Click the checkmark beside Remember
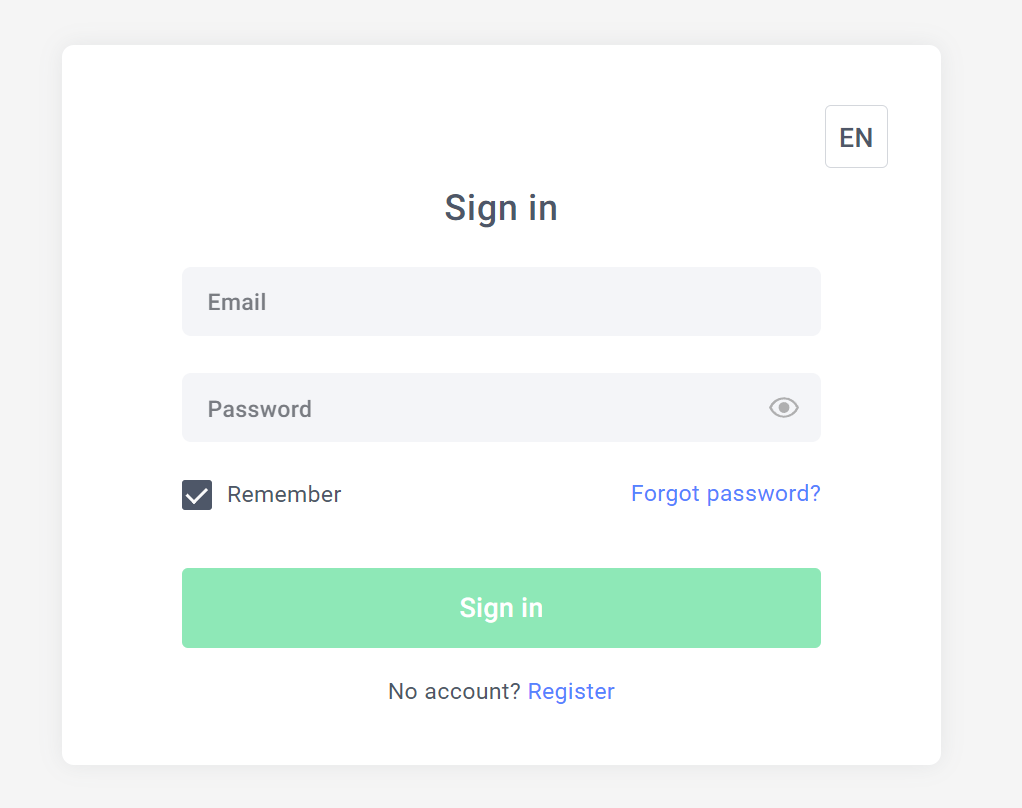Image resolution: width=1022 pixels, height=808 pixels. [x=197, y=495]
